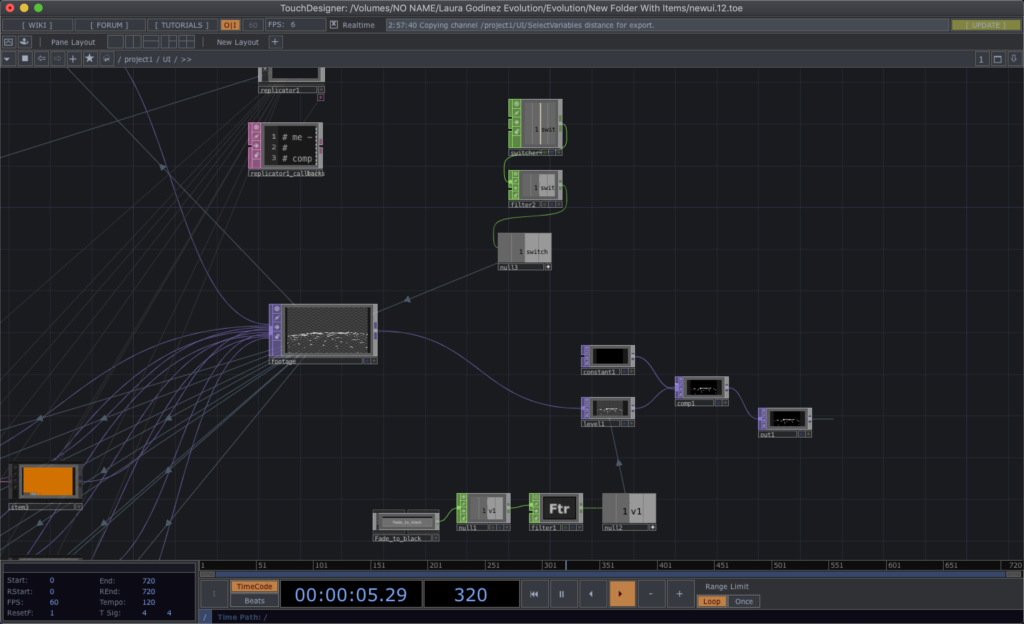Select the switcher CHOP node
The width and height of the screenshot is (1024, 624).
tap(536, 125)
